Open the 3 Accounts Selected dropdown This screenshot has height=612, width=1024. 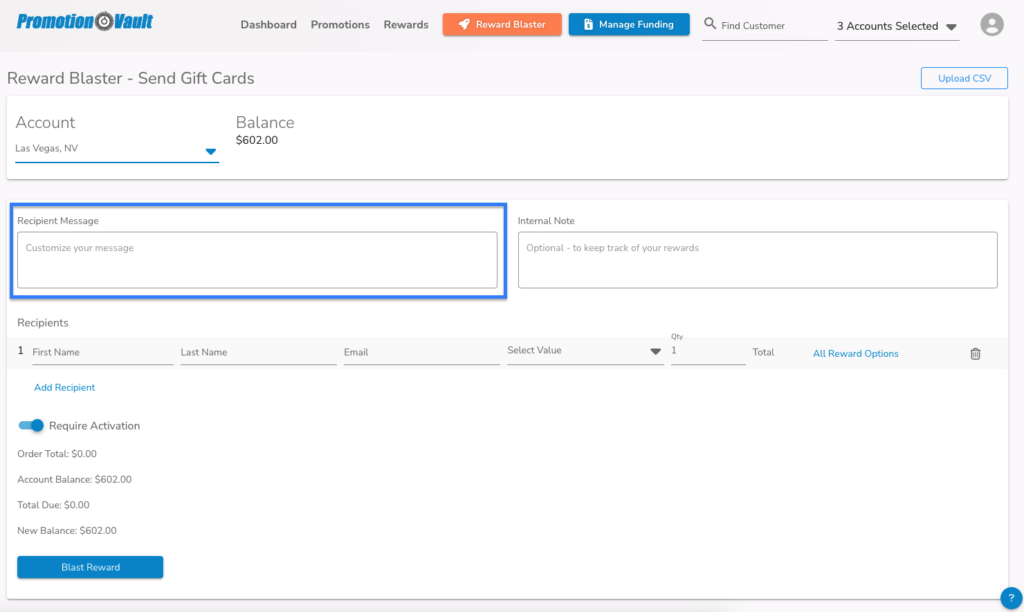pos(897,26)
